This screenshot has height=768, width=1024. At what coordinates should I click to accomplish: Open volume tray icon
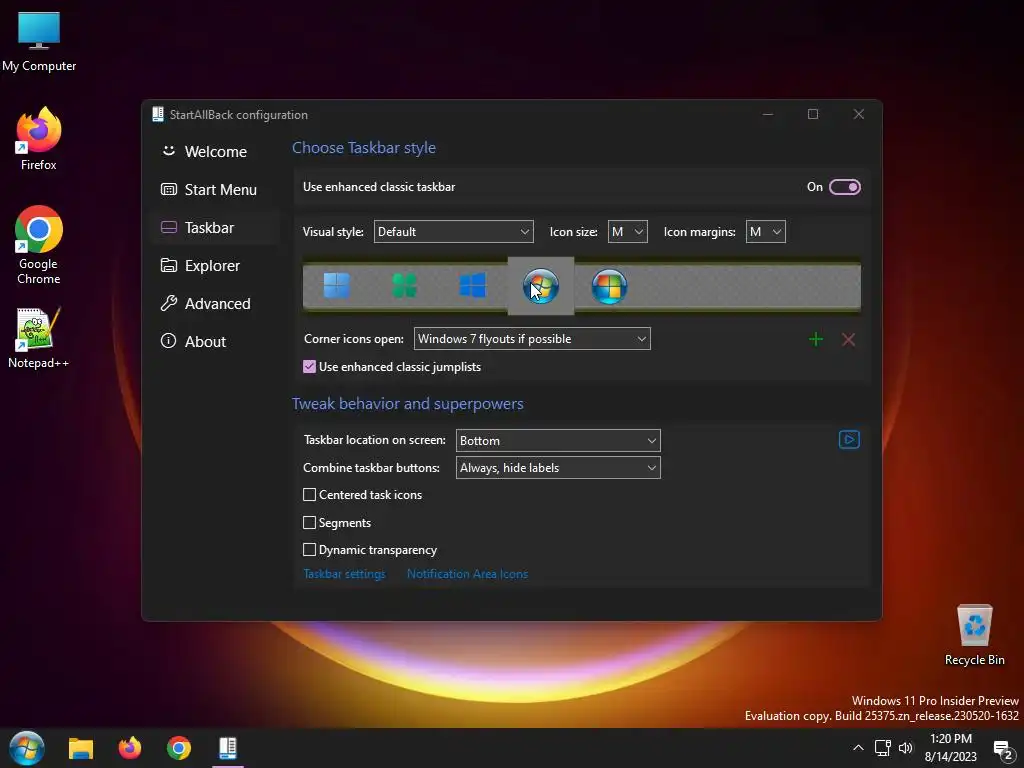pyautogui.click(x=906, y=748)
